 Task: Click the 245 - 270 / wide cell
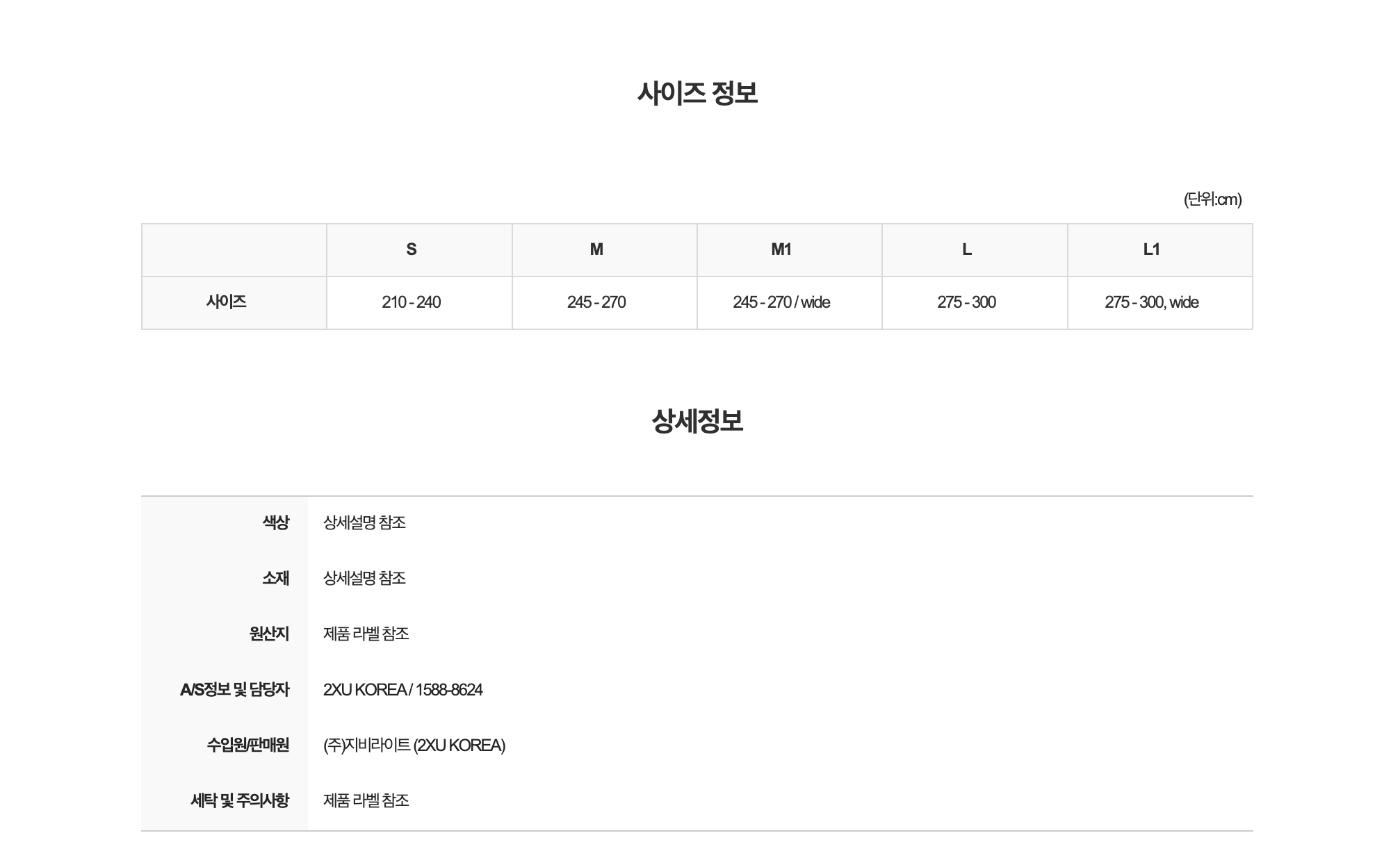[781, 302]
